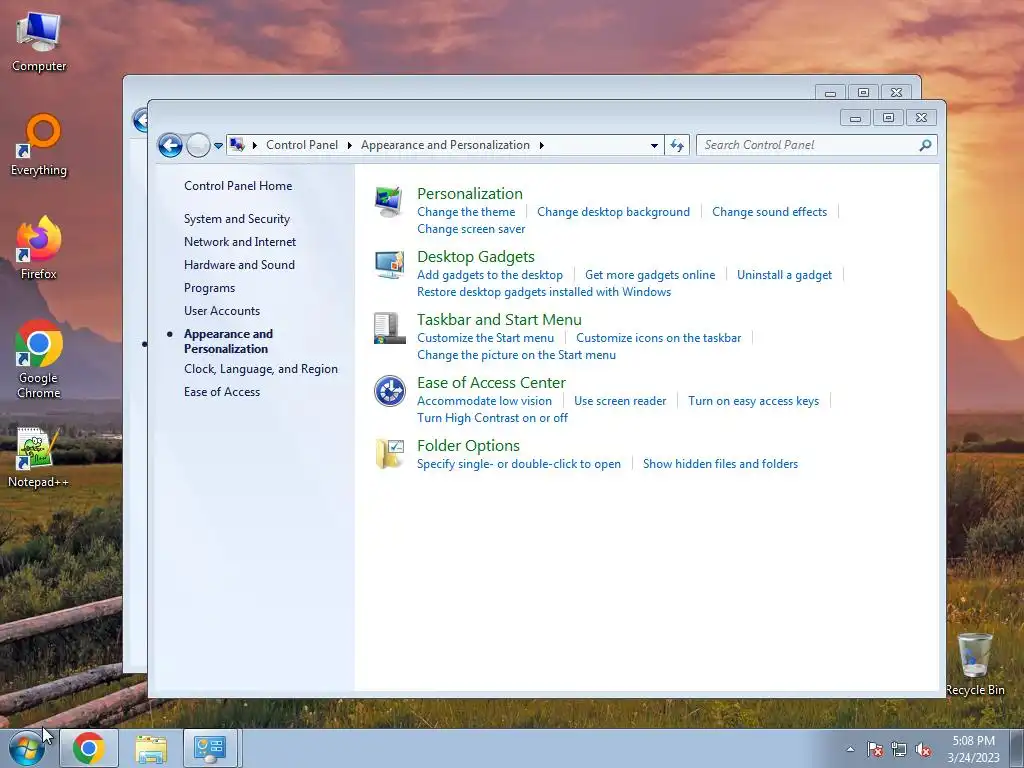Viewport: 1024px width, 768px height.
Task: Click Change screen saver
Action: pos(471,229)
